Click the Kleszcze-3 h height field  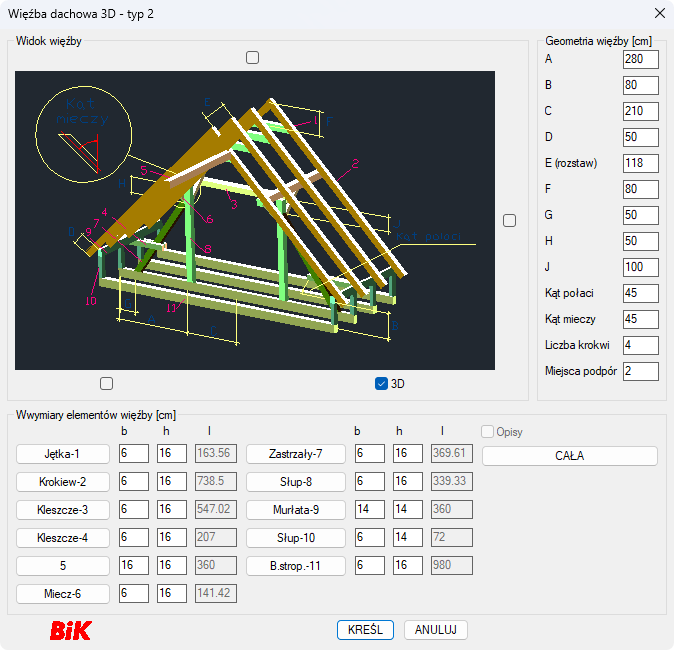click(x=172, y=509)
